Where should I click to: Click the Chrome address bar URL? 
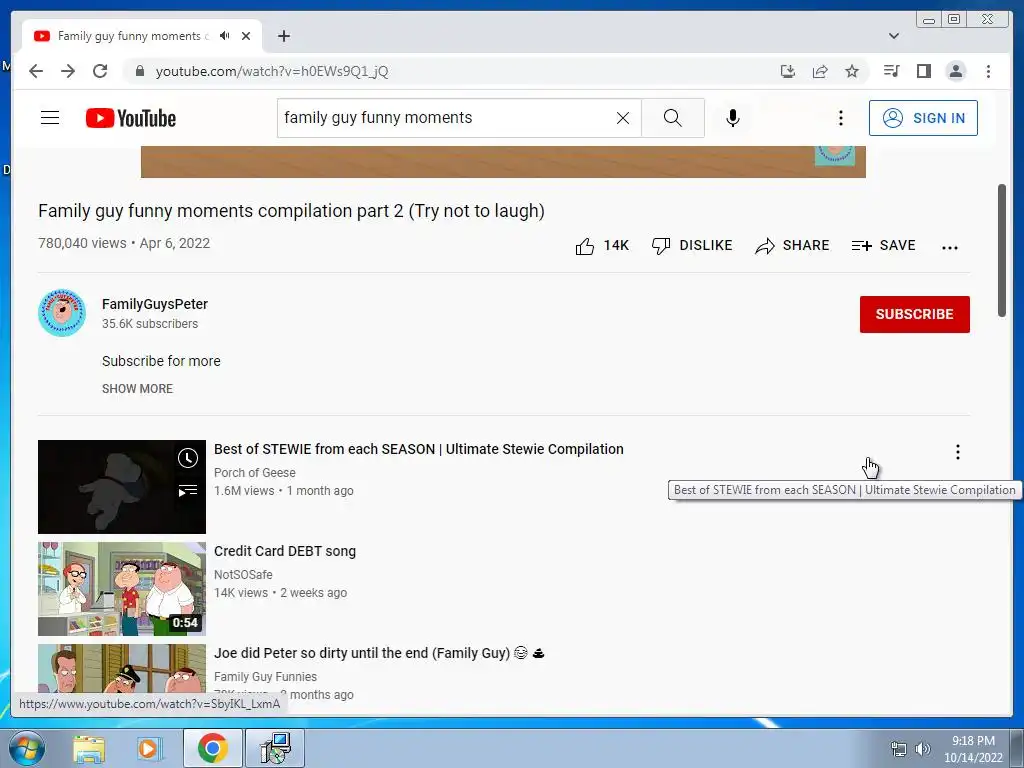272,71
